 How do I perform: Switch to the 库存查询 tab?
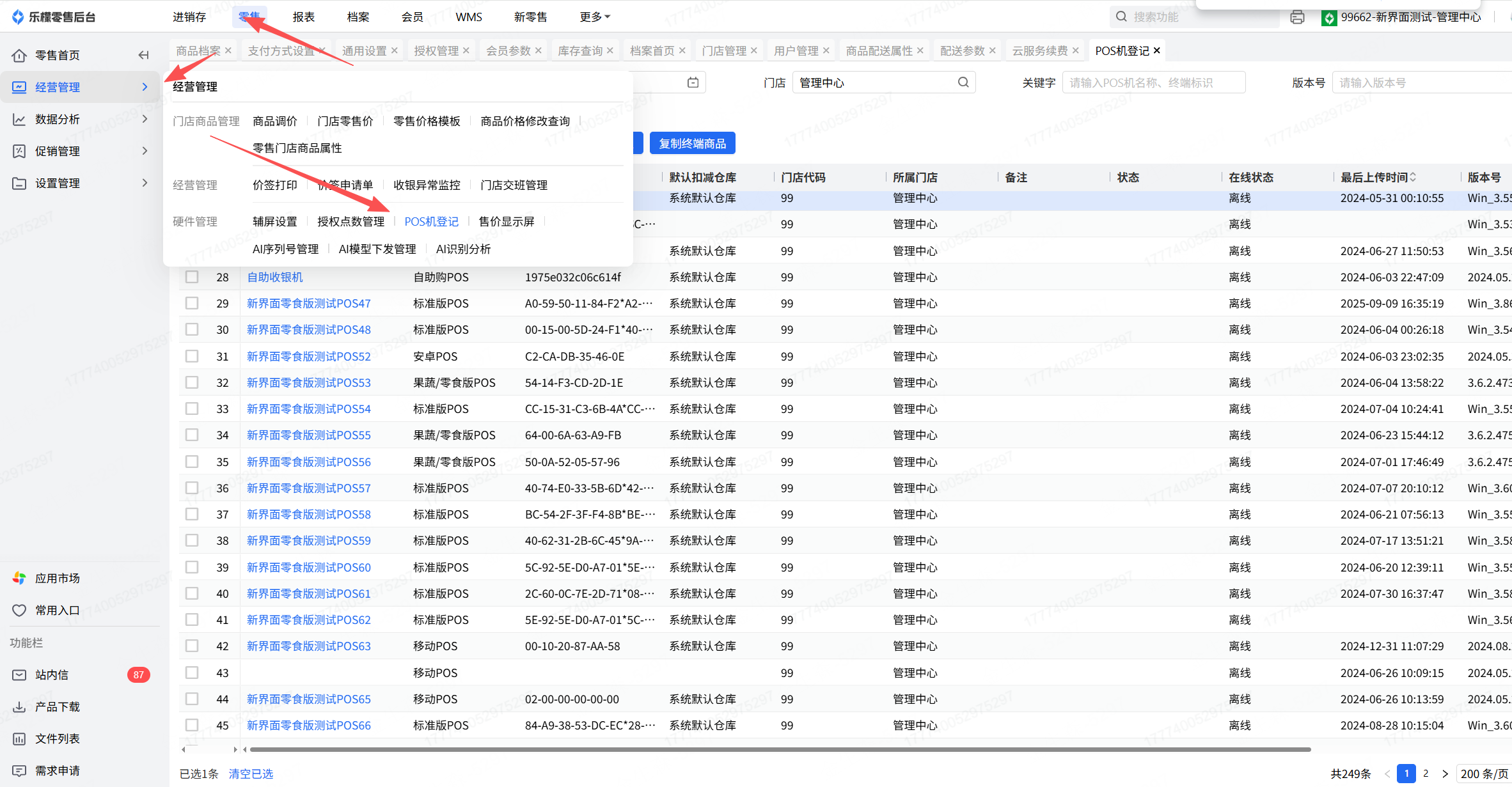tap(579, 51)
